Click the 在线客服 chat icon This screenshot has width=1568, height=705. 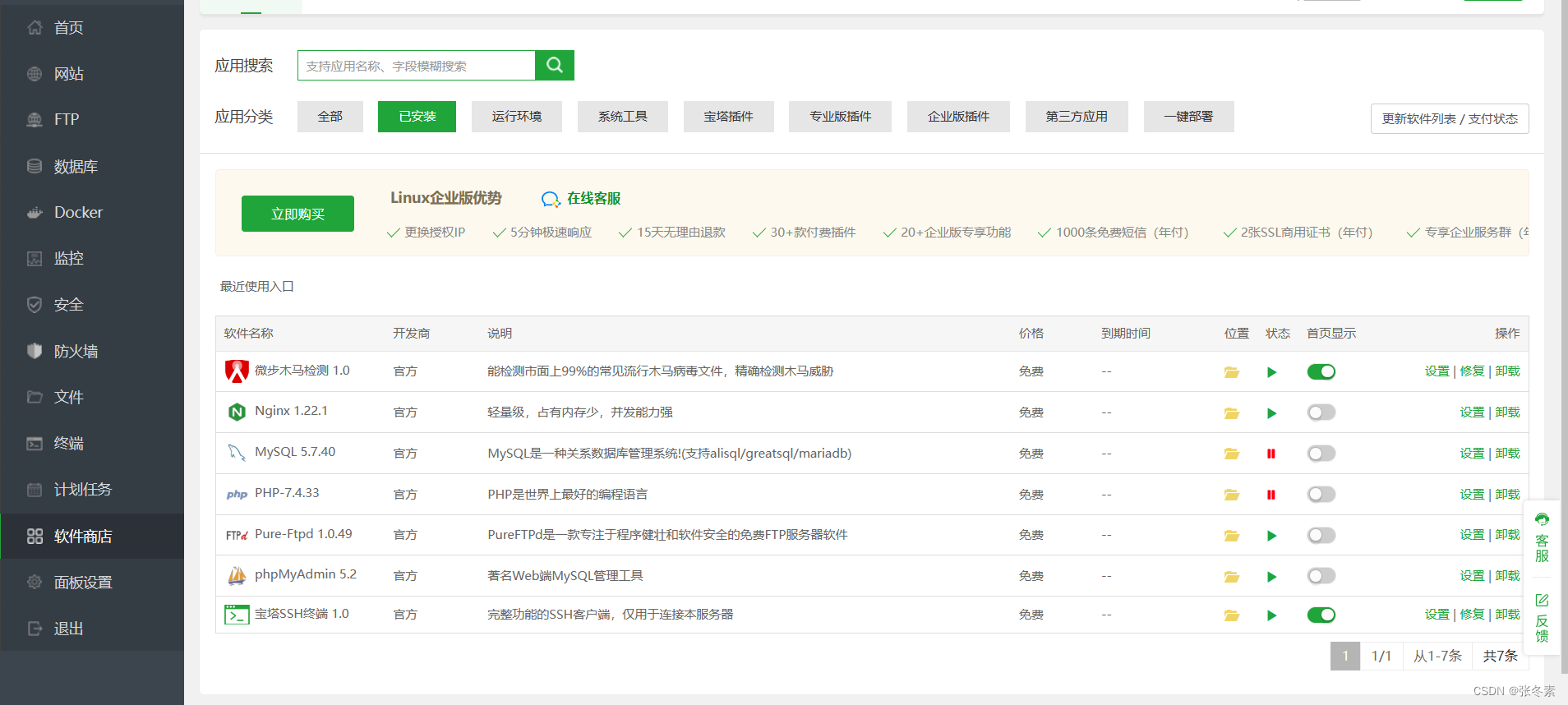(x=551, y=199)
